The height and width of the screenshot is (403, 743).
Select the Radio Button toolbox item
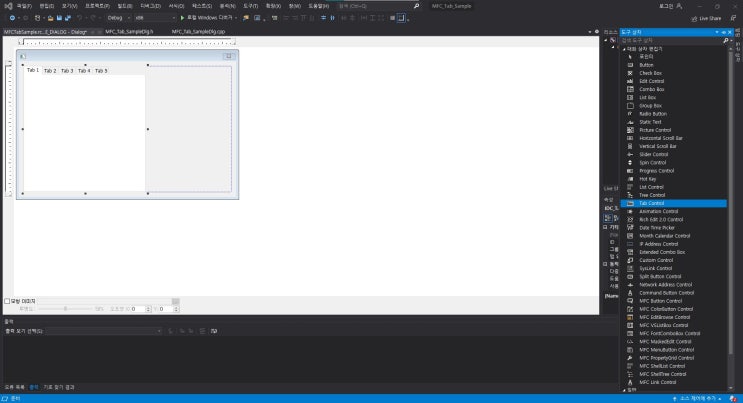pos(674,114)
